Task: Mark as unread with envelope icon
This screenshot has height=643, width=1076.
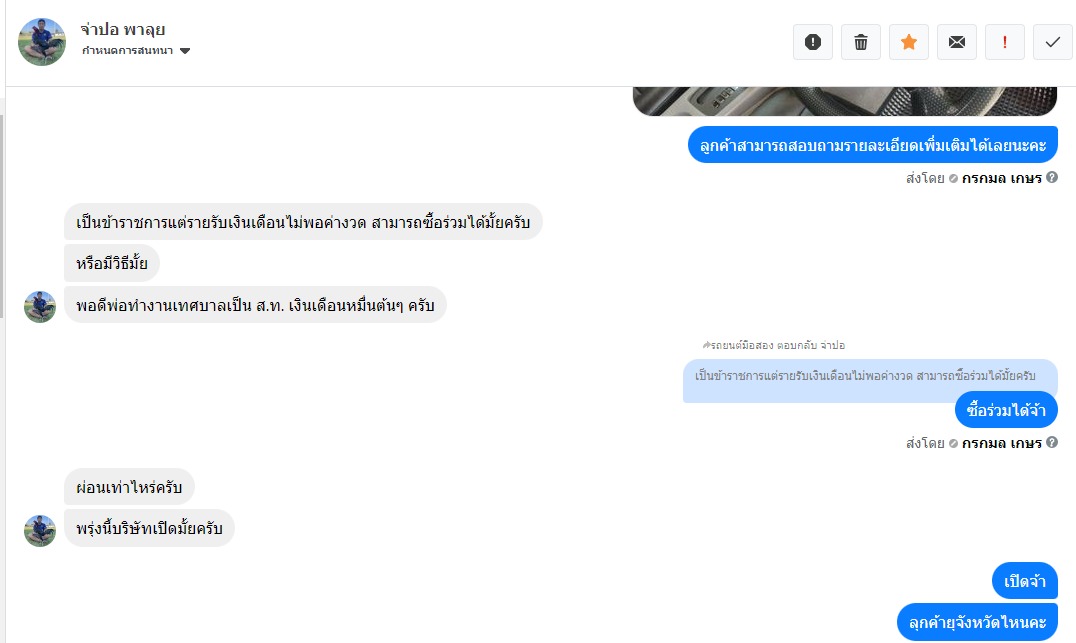Action: point(957,42)
